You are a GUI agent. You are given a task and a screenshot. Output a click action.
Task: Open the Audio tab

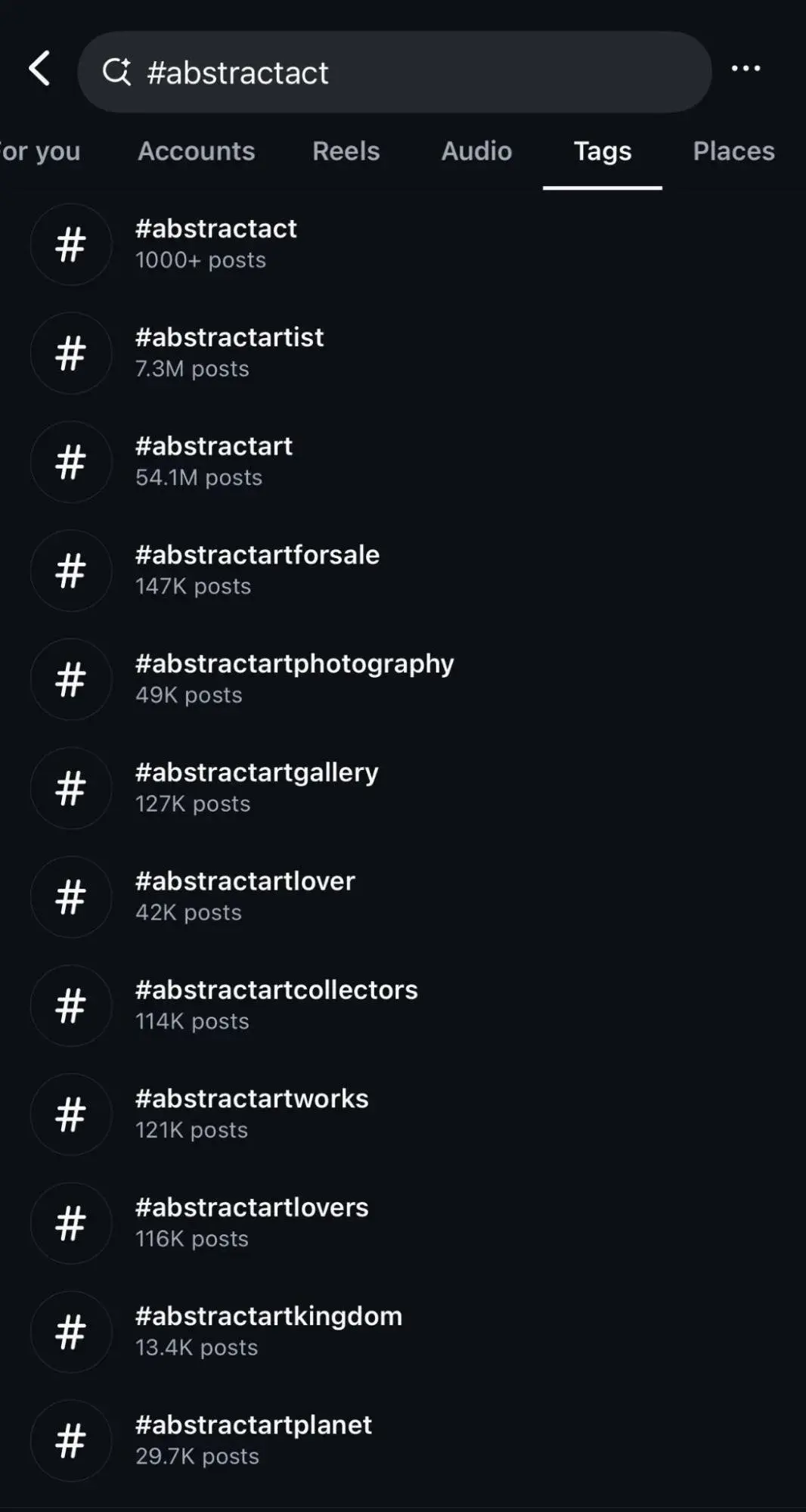pyautogui.click(x=476, y=151)
